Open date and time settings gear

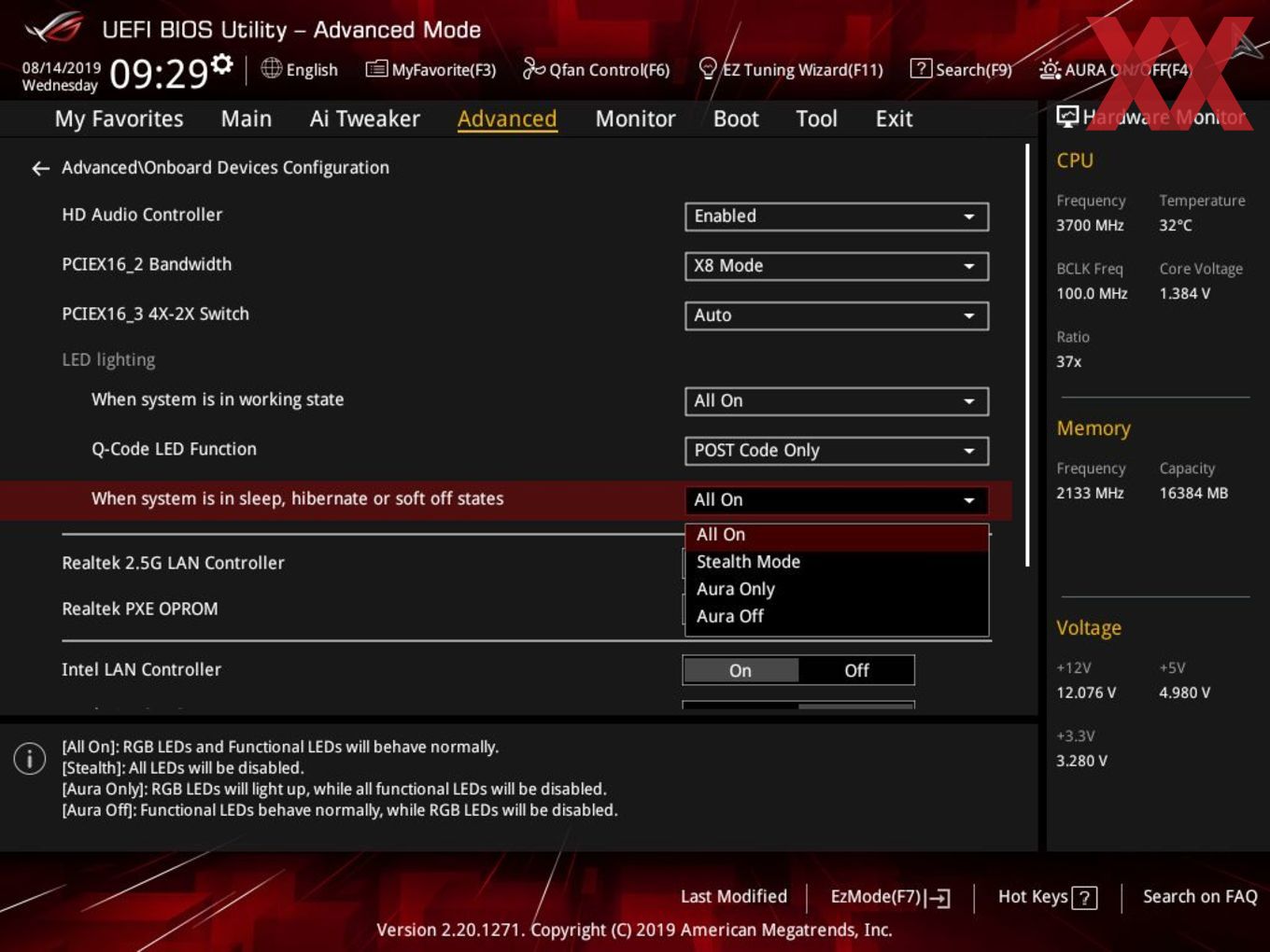tap(221, 63)
